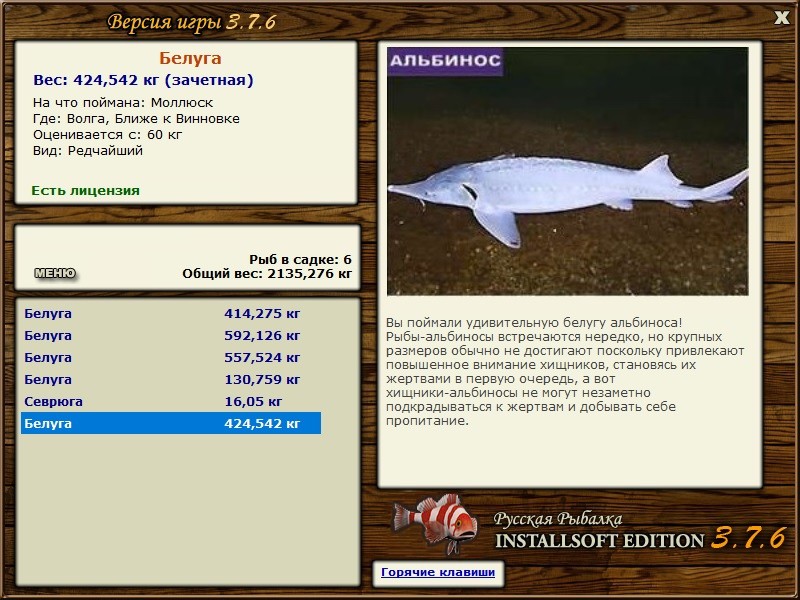Close the fish keepnet window
This screenshot has width=800, height=600.
(x=782, y=18)
